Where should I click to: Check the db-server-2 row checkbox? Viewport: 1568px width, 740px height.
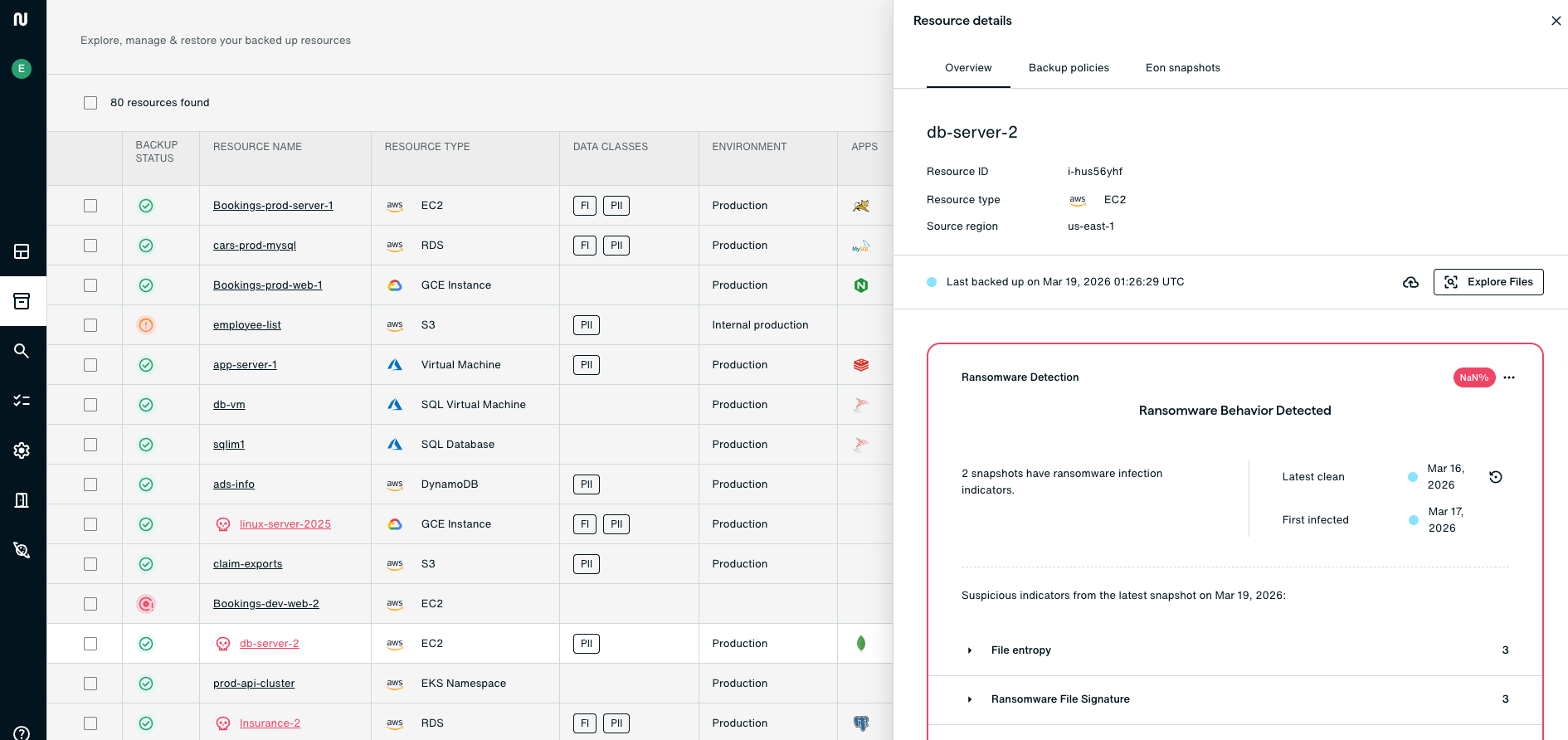[x=90, y=644]
